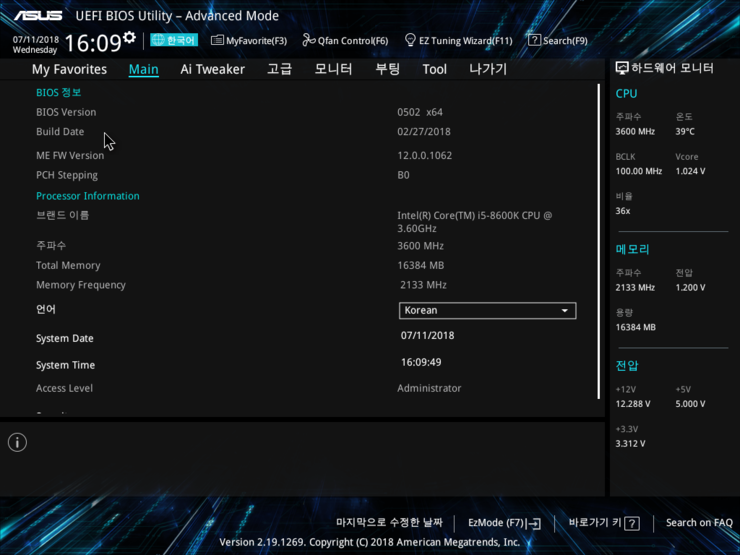Click 마지막으로 수정한 날짜 button
Viewport: 740px width, 555px height.
(389, 522)
